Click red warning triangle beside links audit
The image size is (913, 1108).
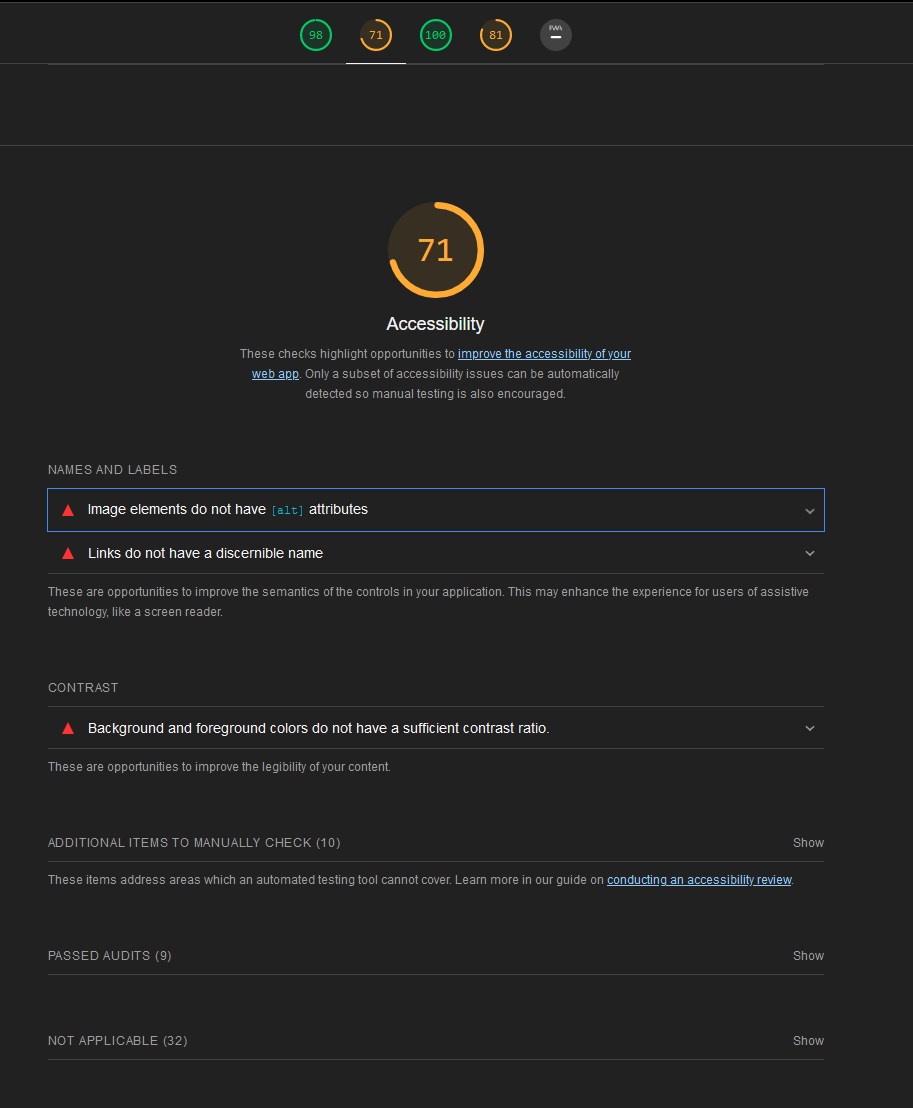coord(68,553)
